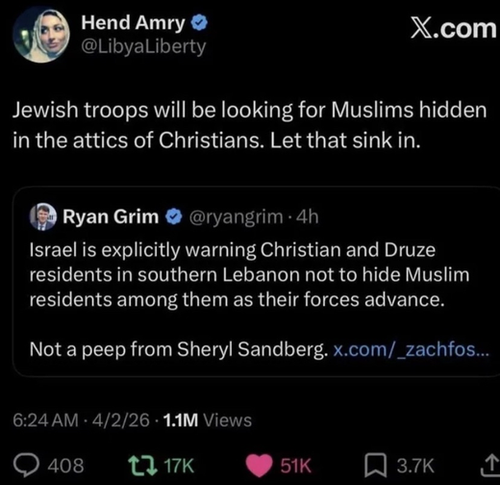This screenshot has height=485, width=500.
Task: Click the @LibyaLiberty handle
Action: point(144,47)
